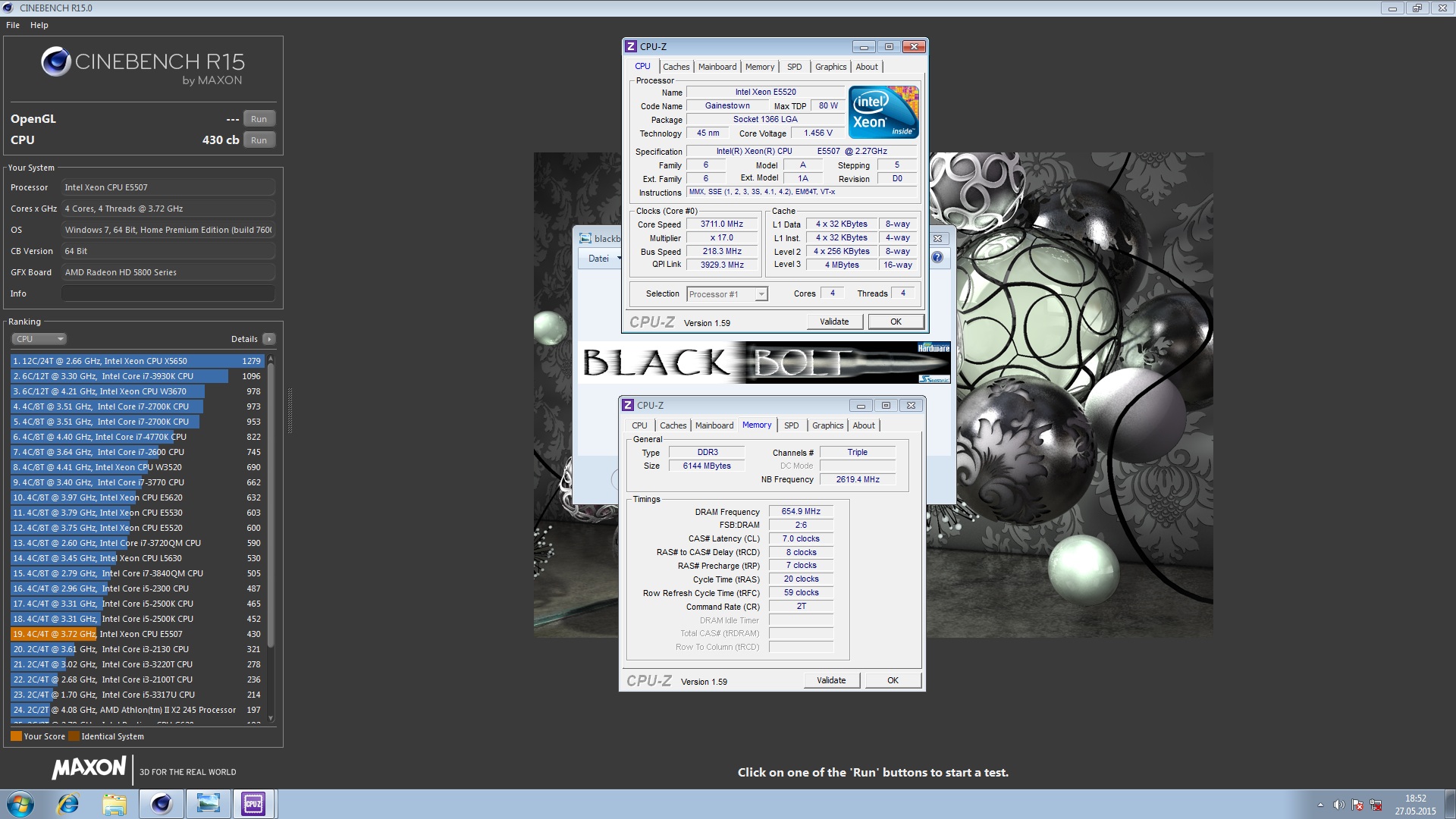Click the CPU-Z Z icon in the upper CPU-Z title bar
1456x819 pixels.
(631, 47)
